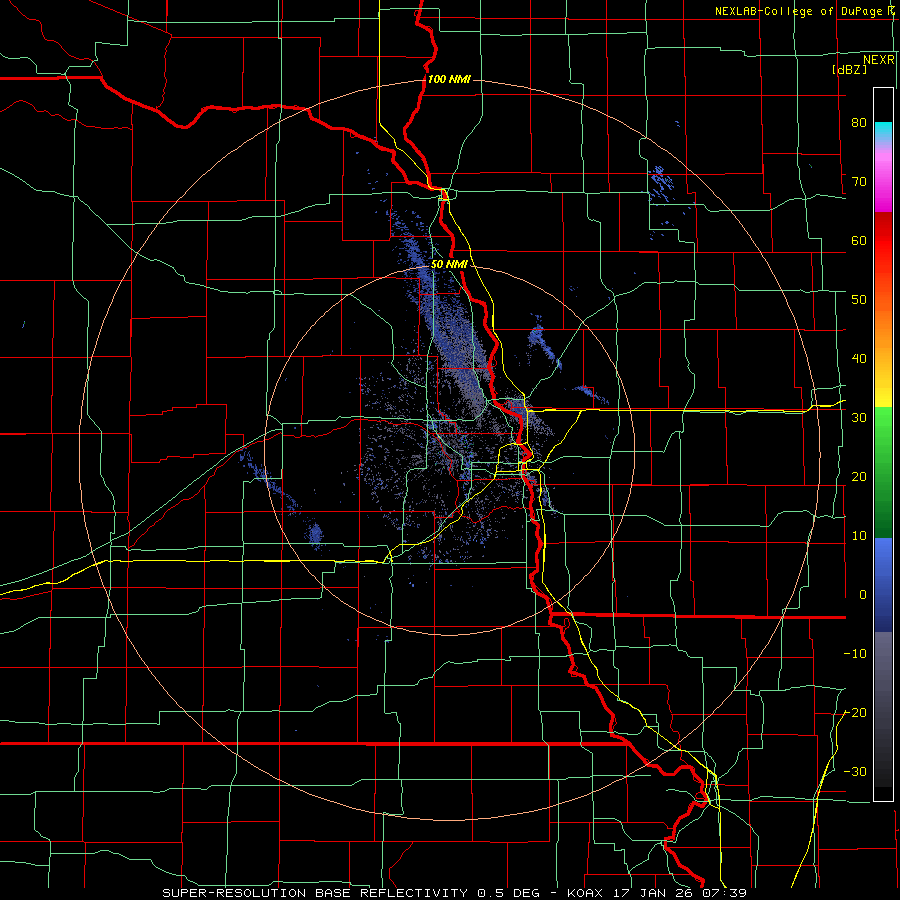Click the [dBZ] units label
This screenshot has height=900, width=900.
[x=849, y=69]
